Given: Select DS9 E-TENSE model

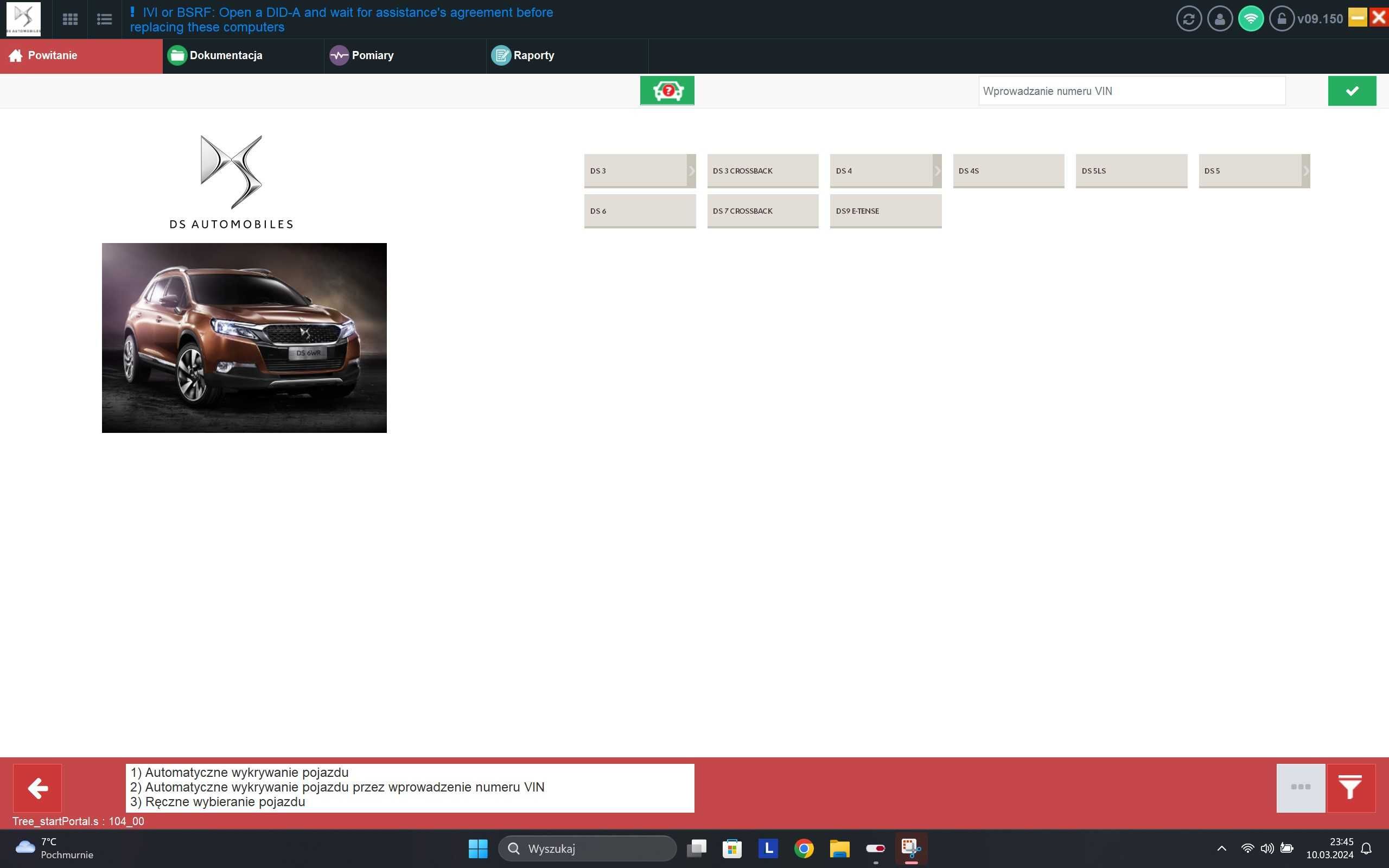Looking at the screenshot, I should click(885, 211).
